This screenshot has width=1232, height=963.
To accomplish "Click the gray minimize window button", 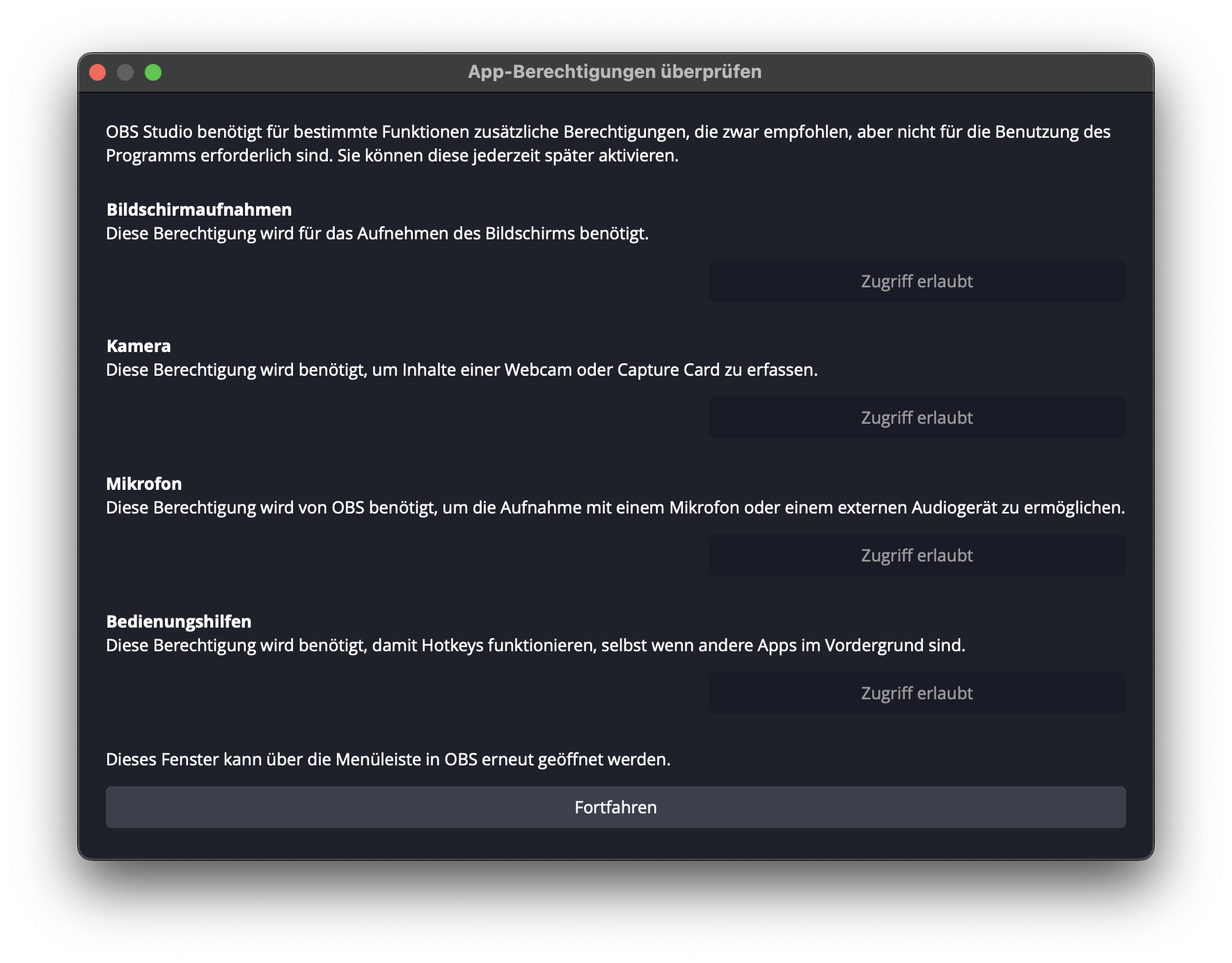I will click(x=125, y=72).
